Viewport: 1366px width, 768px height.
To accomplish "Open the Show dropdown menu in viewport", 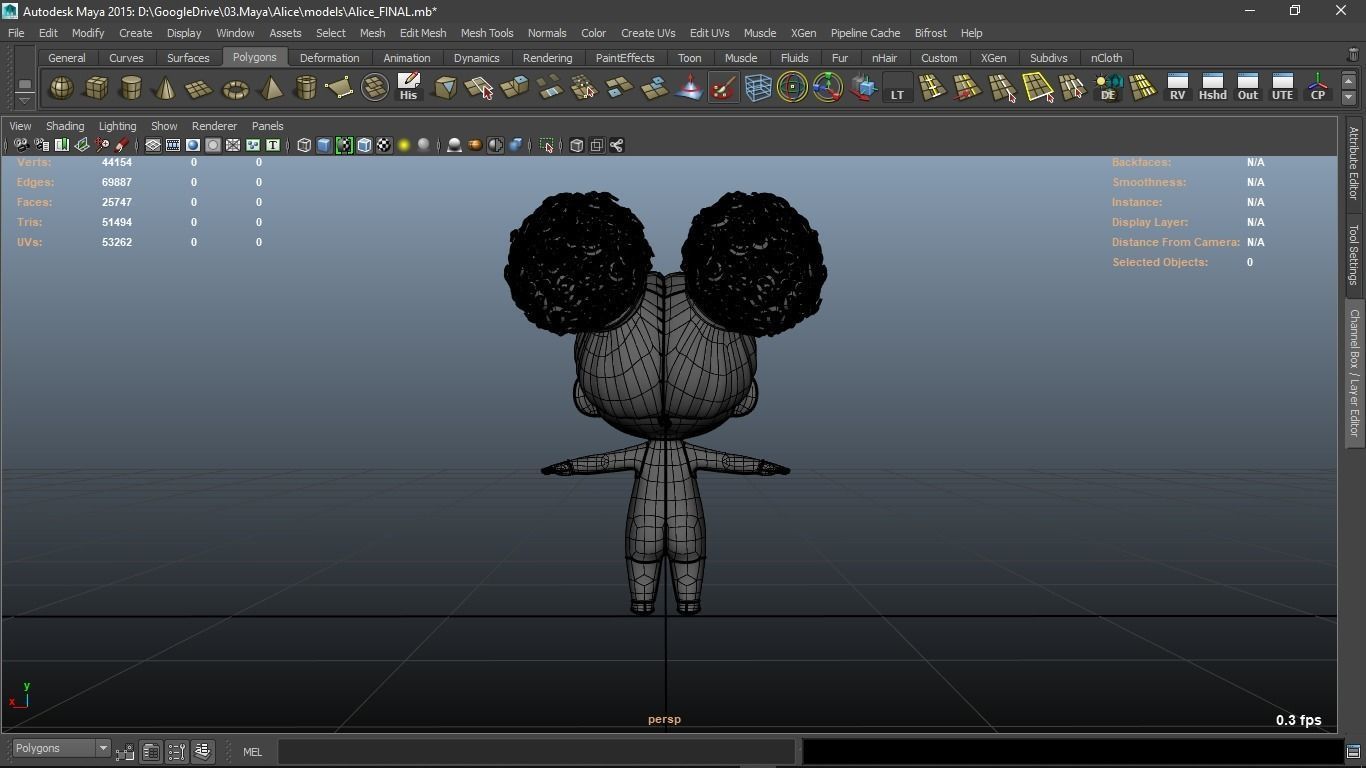I will (164, 126).
